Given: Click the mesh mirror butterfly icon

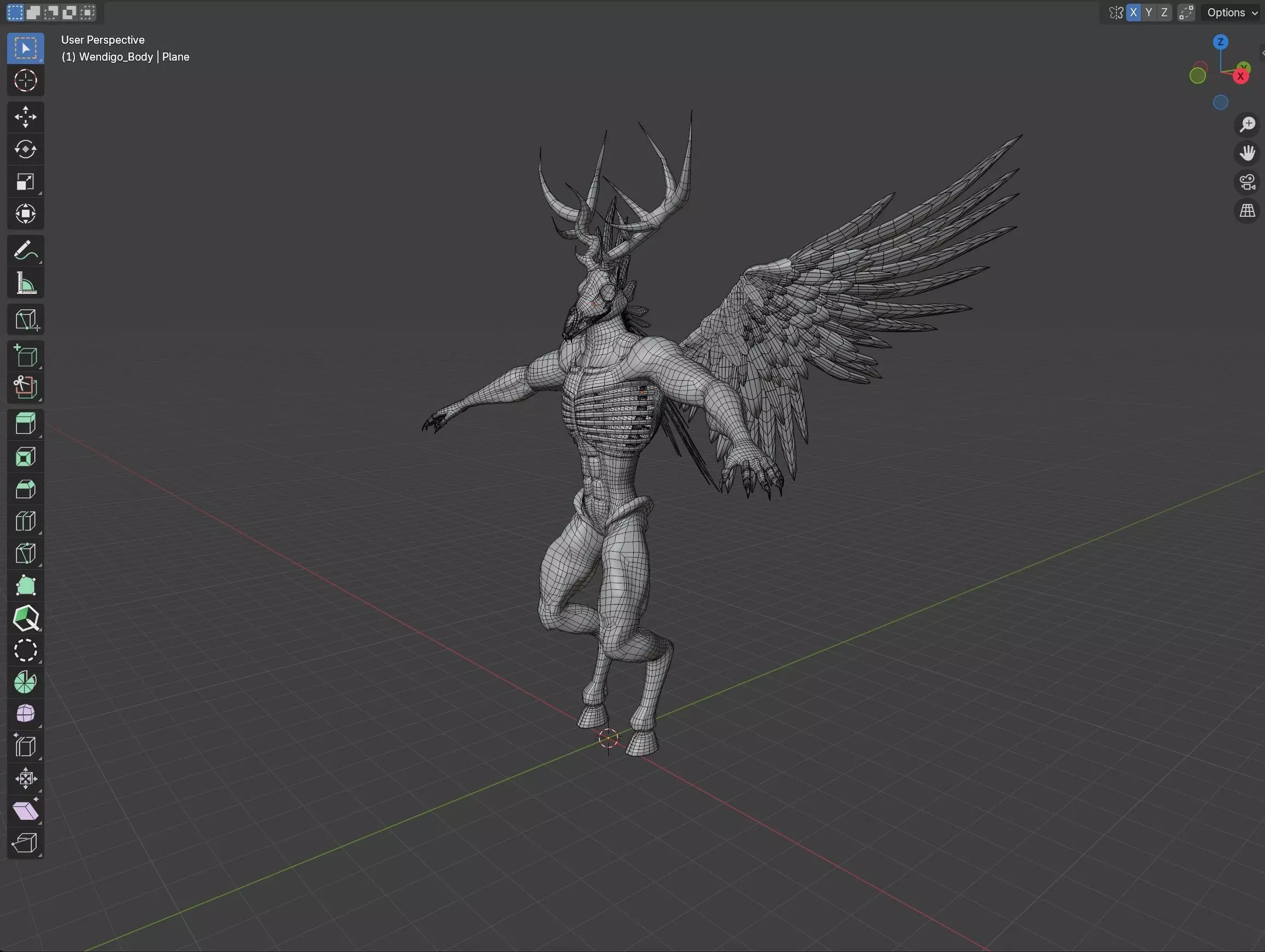Looking at the screenshot, I should coord(1116,13).
